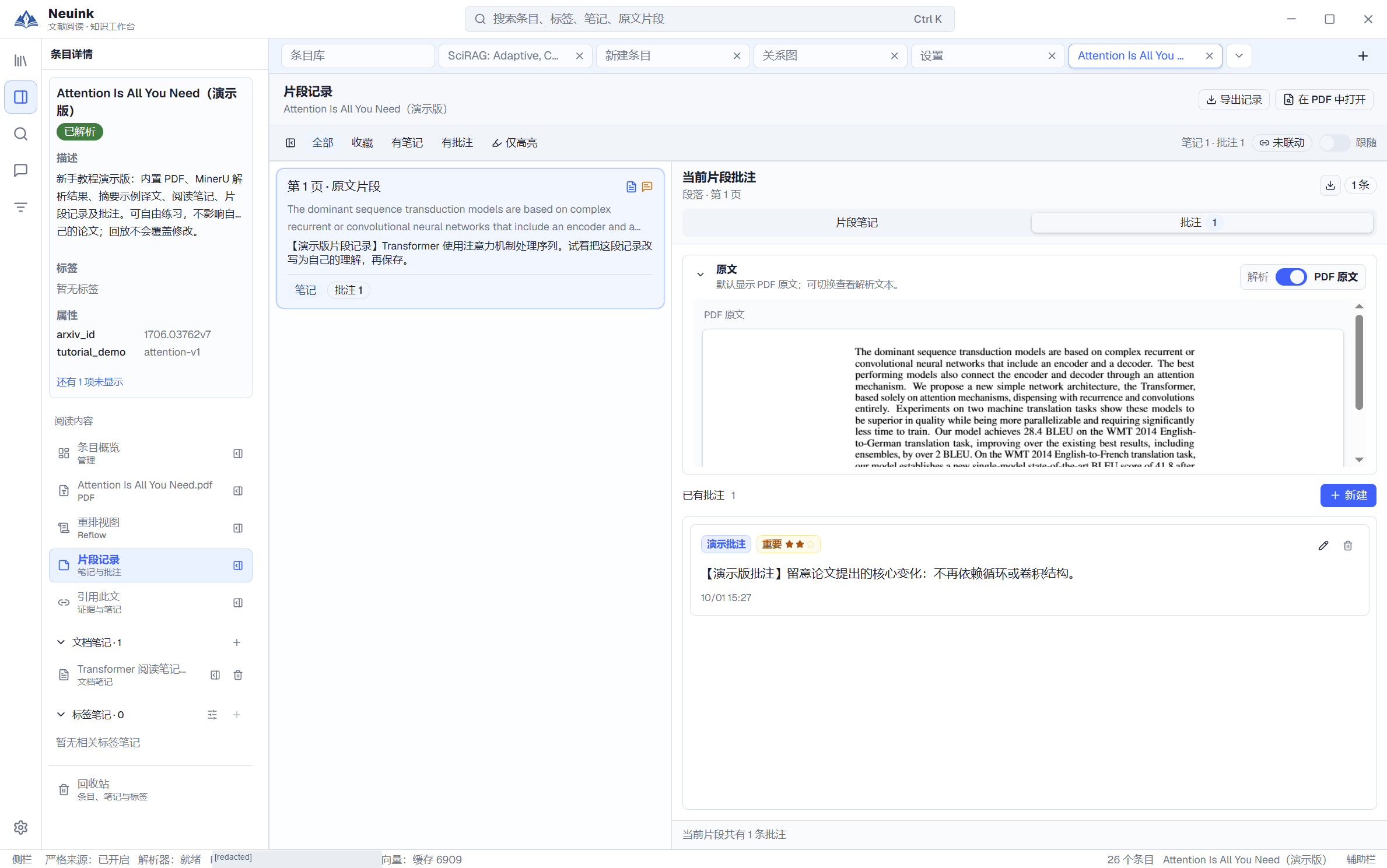Viewport: 1387px width, 868px height.
Task: Click the 批注 1 chip on fragment card
Action: coord(349,290)
